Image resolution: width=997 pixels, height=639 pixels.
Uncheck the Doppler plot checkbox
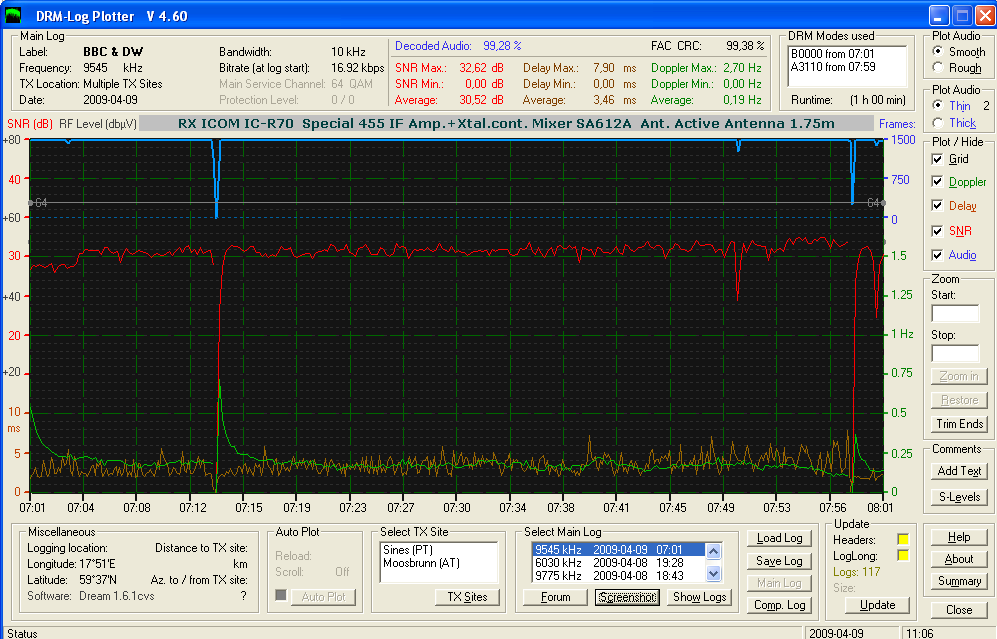coord(937,182)
